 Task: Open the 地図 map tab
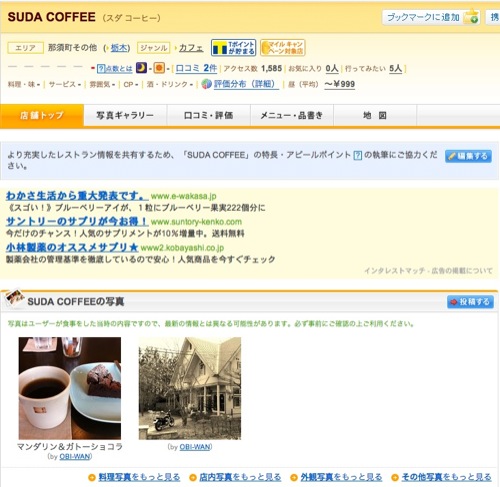375,115
